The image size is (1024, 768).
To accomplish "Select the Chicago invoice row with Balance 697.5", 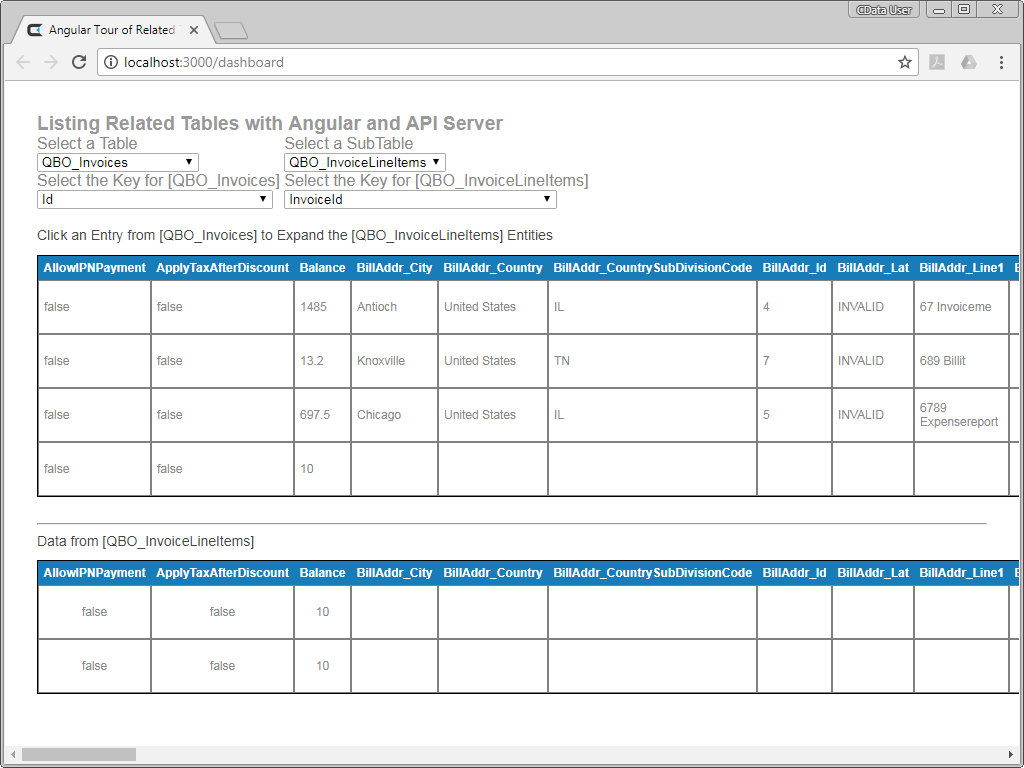I will coord(392,414).
